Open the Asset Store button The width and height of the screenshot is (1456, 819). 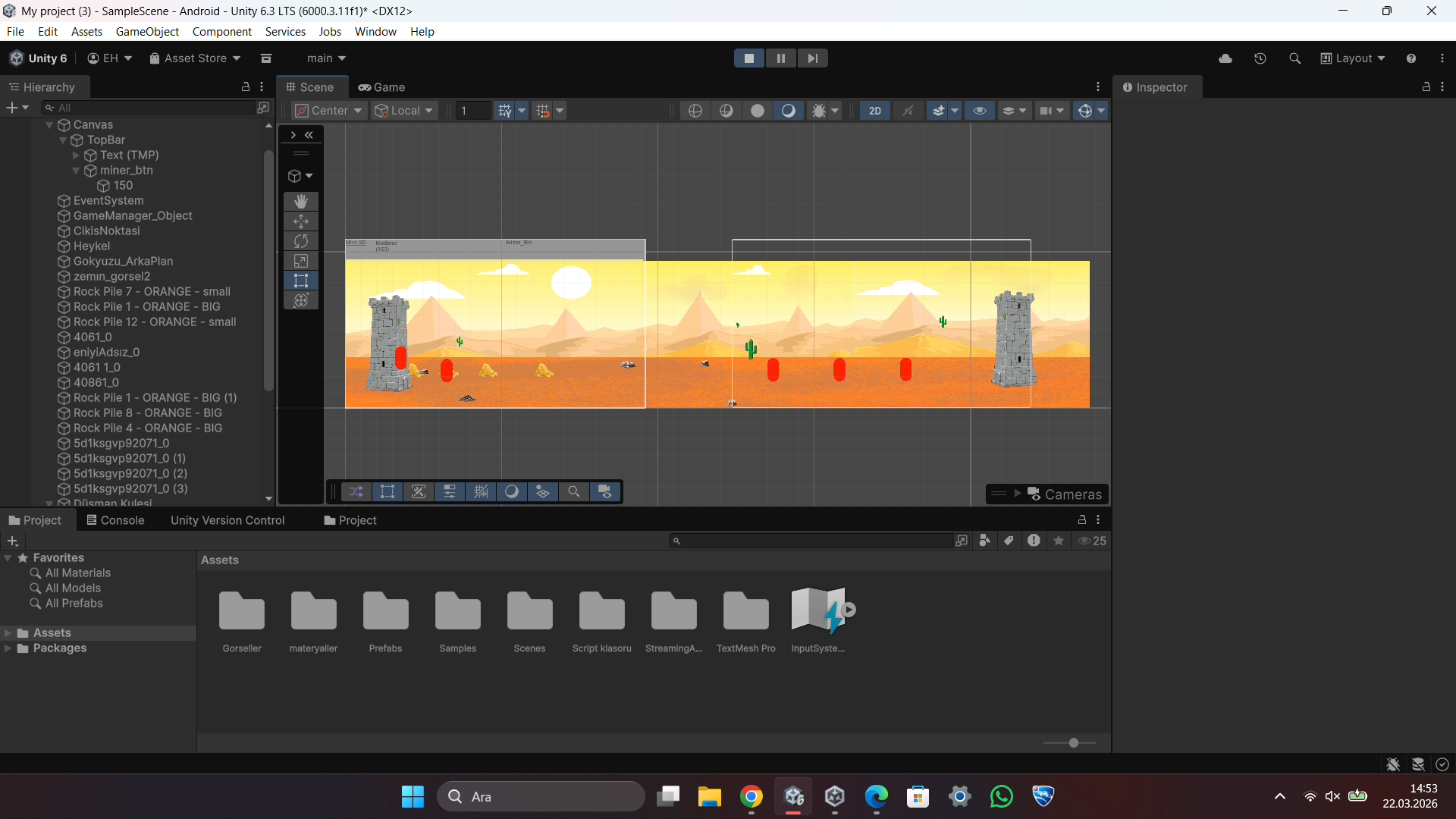click(x=195, y=58)
